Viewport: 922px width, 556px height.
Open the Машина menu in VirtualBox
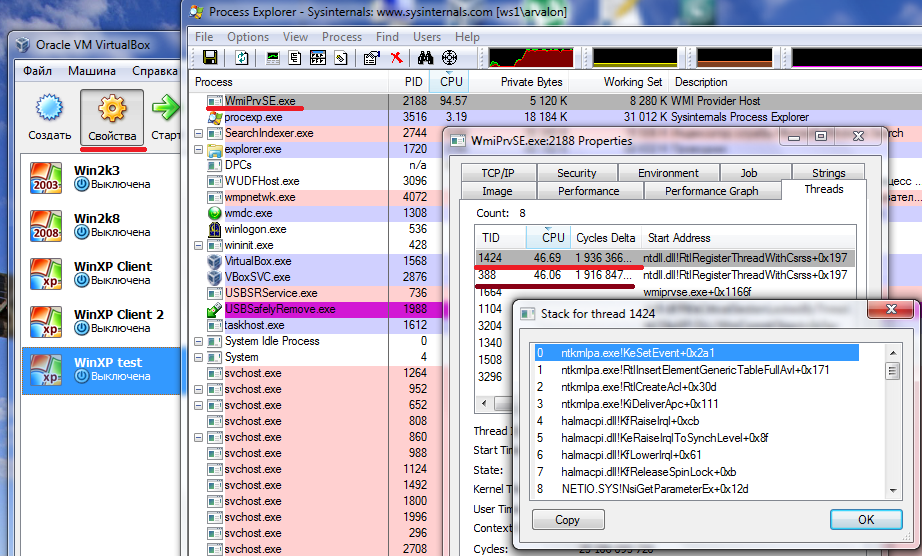point(92,71)
